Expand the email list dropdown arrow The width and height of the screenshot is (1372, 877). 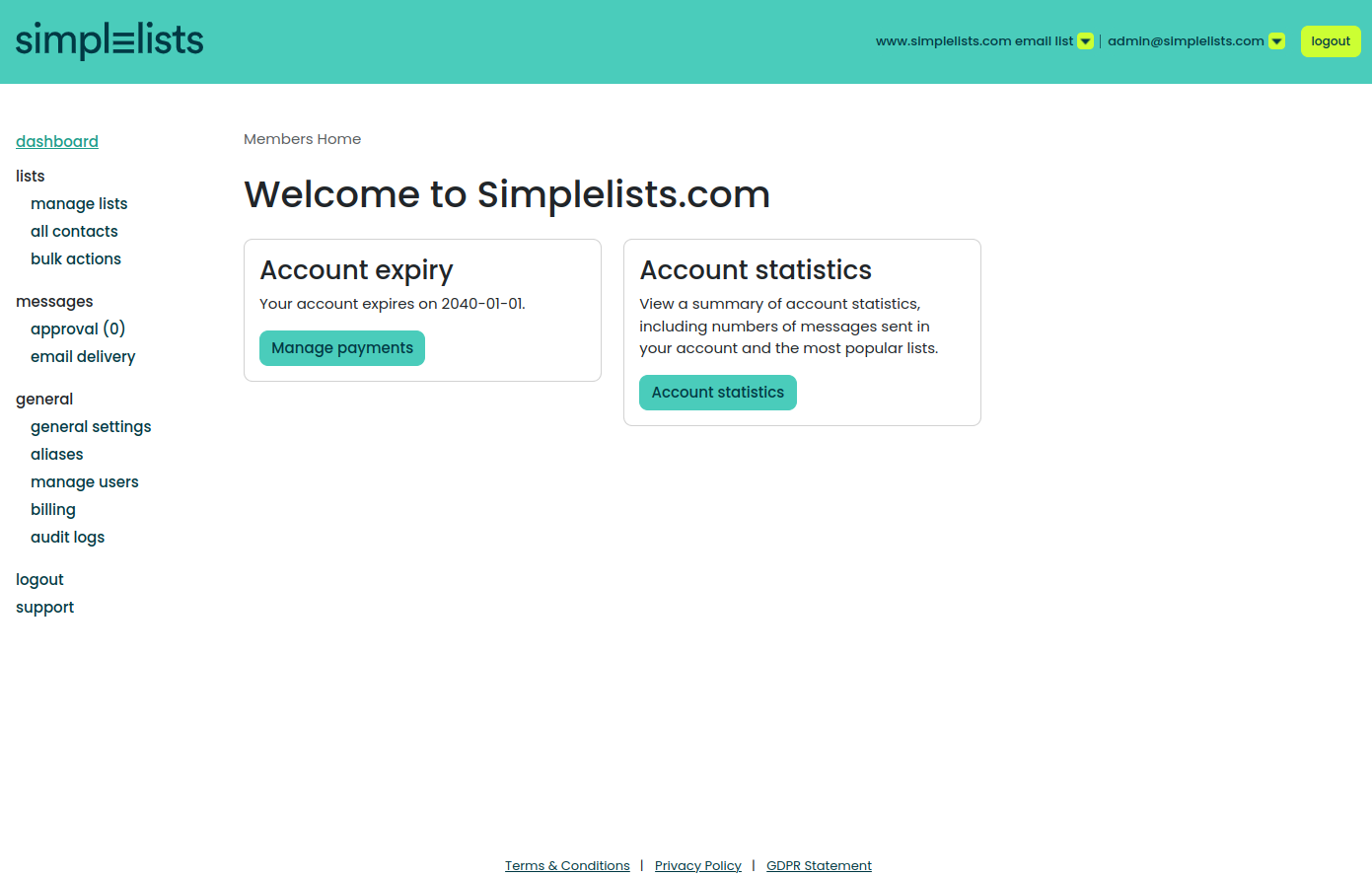click(1085, 41)
